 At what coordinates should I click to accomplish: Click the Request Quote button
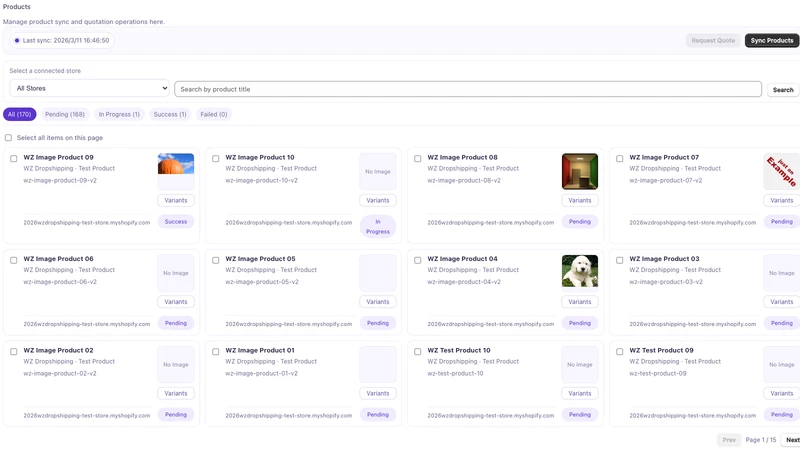(713, 40)
